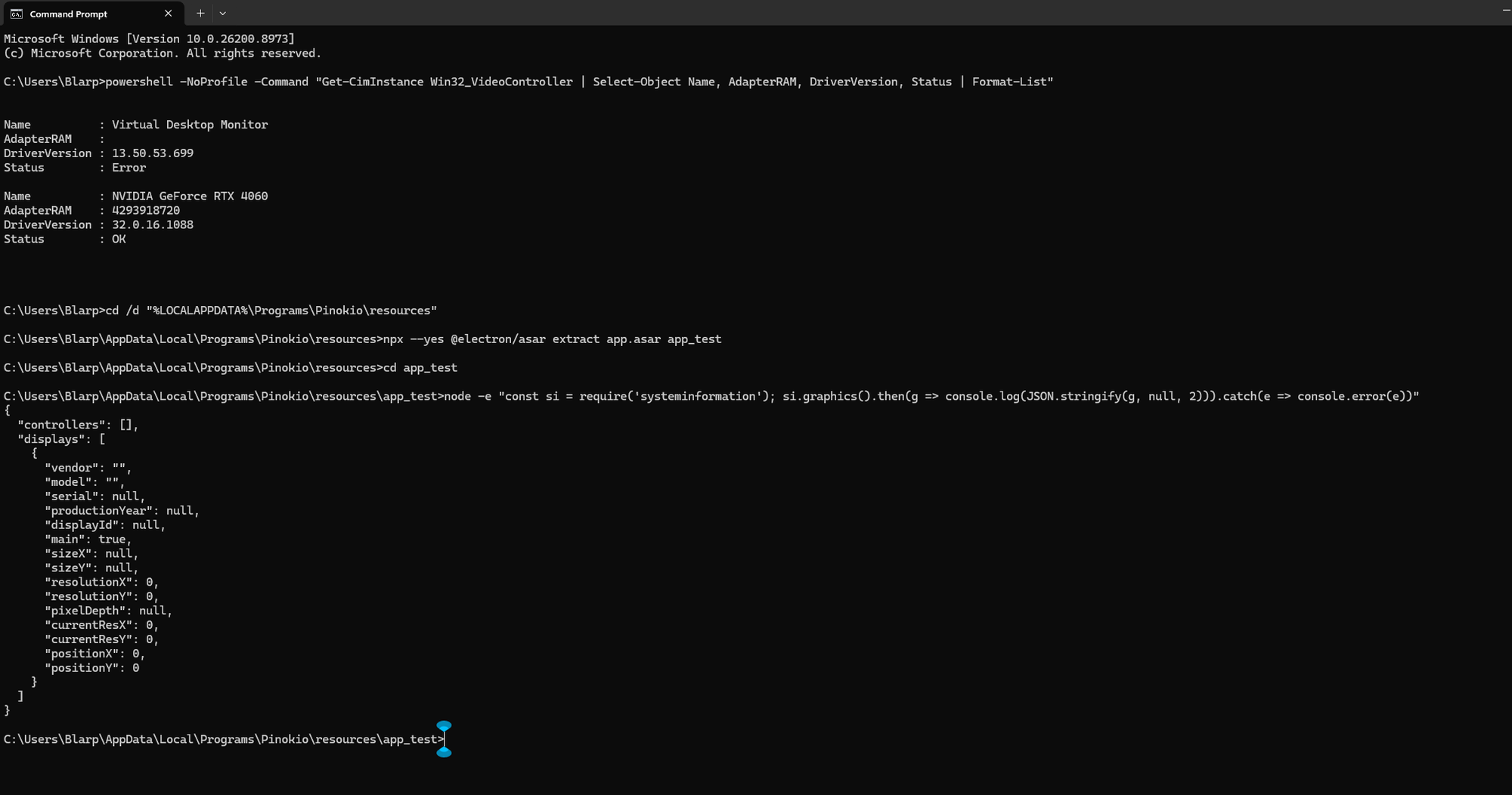This screenshot has width=1512, height=795.
Task: Click the final app_test prompt line
Action: pyautogui.click(x=224, y=740)
